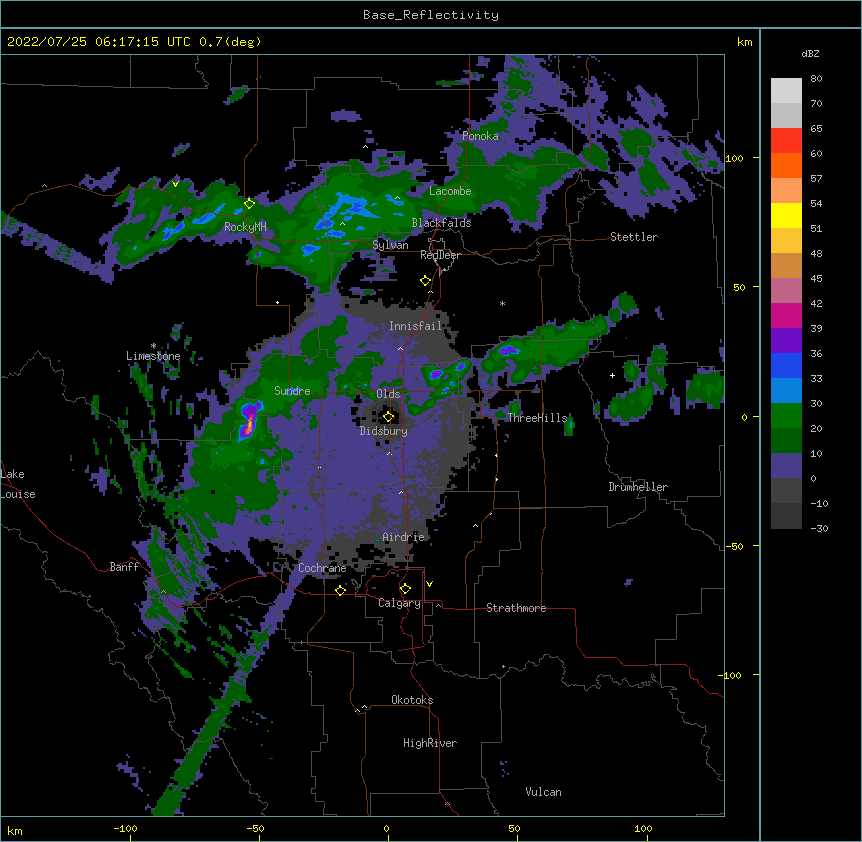862x842 pixels.
Task: Click the Olds town label
Action: (x=388, y=394)
